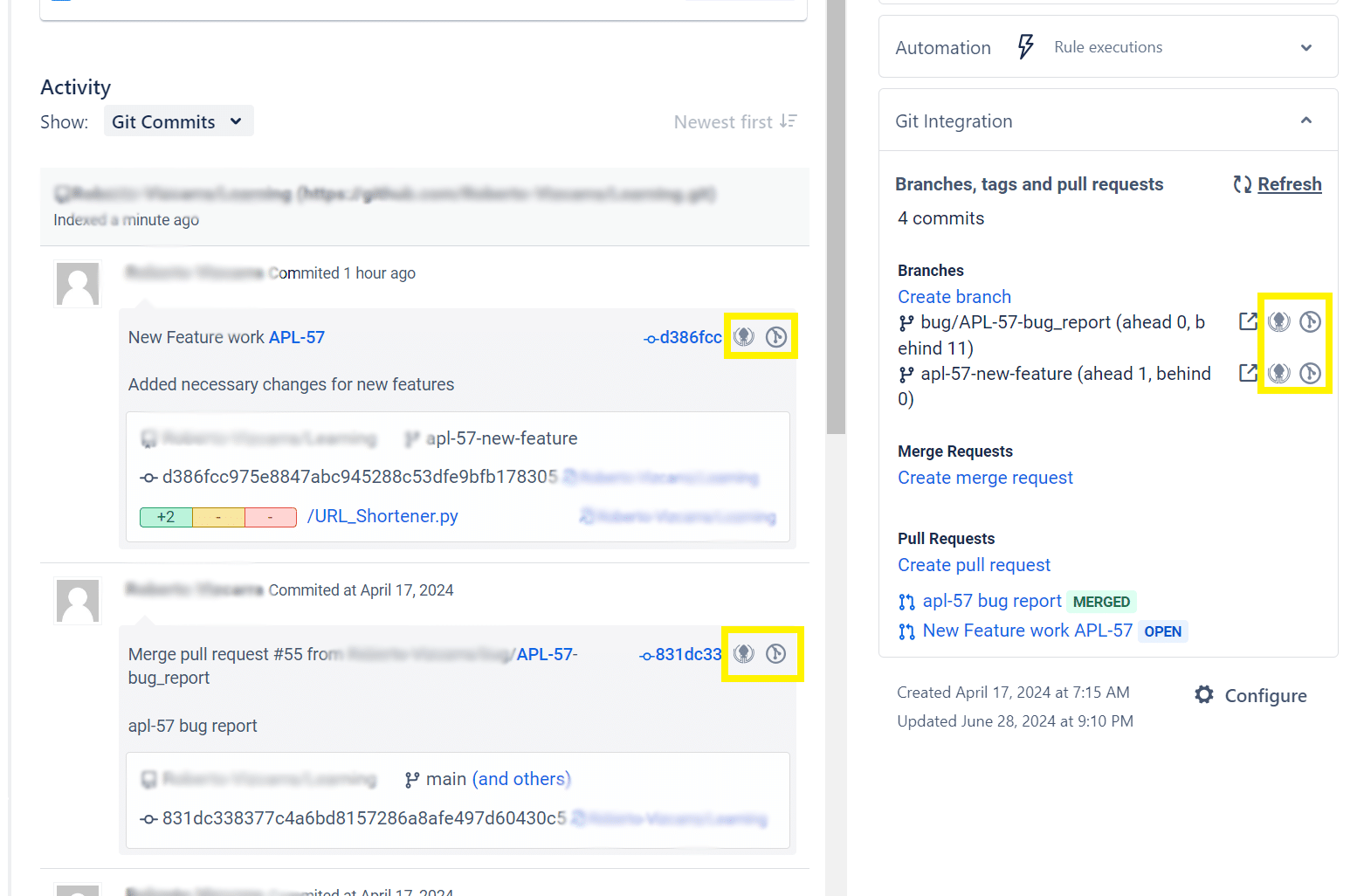
Task: Click Rule executions label
Action: point(1108,47)
